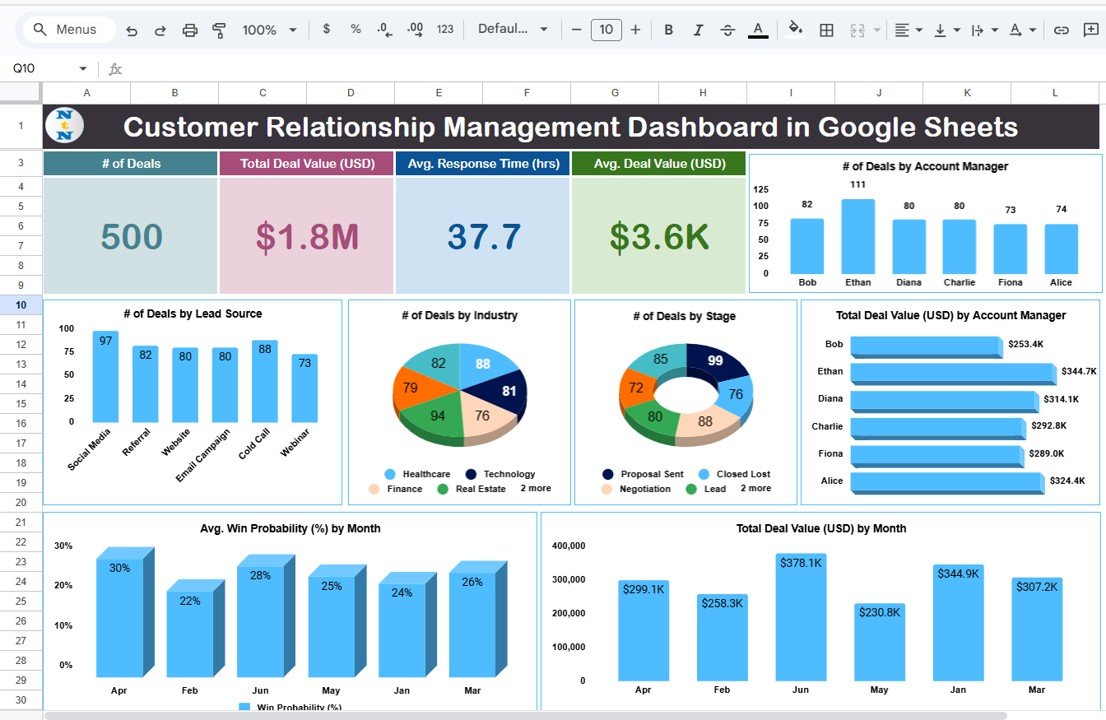Expand the Default font dropdown

(x=513, y=30)
